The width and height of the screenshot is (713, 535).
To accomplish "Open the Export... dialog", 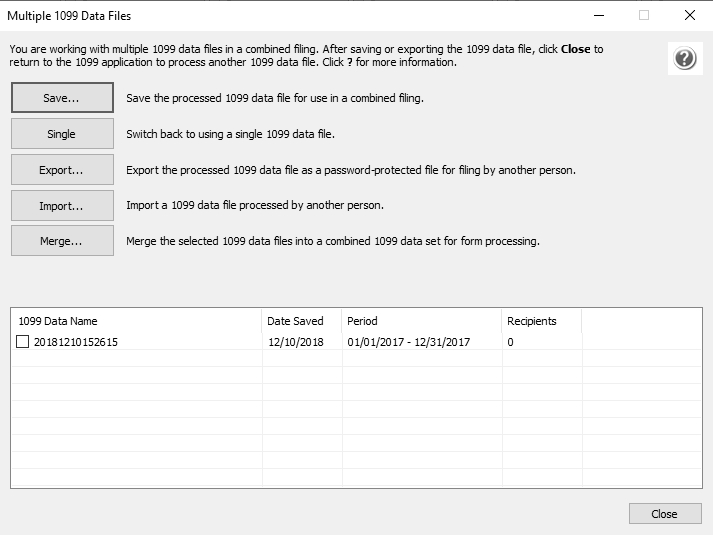I will pos(62,170).
